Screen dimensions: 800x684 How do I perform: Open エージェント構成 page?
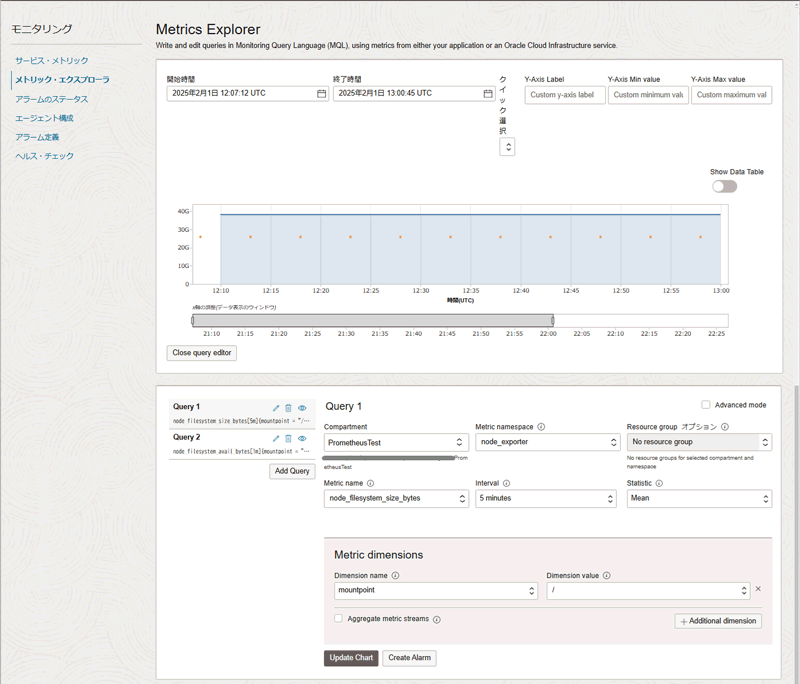click(x=44, y=118)
